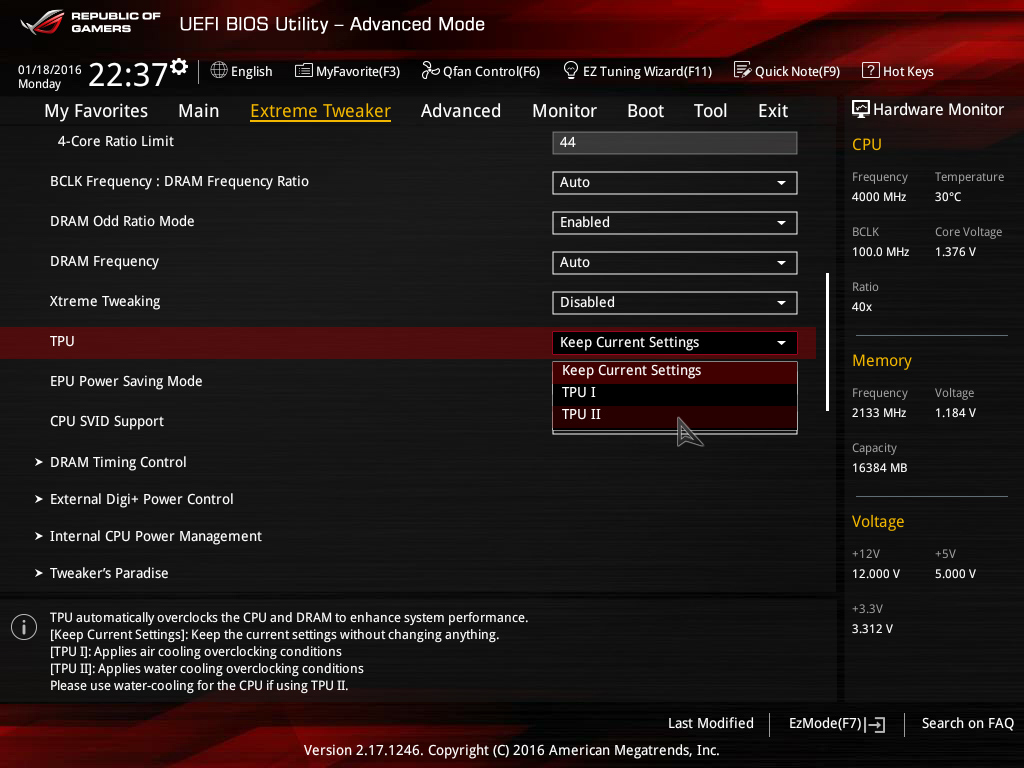
Task: Show Hot Keys text button
Action: tap(908, 71)
